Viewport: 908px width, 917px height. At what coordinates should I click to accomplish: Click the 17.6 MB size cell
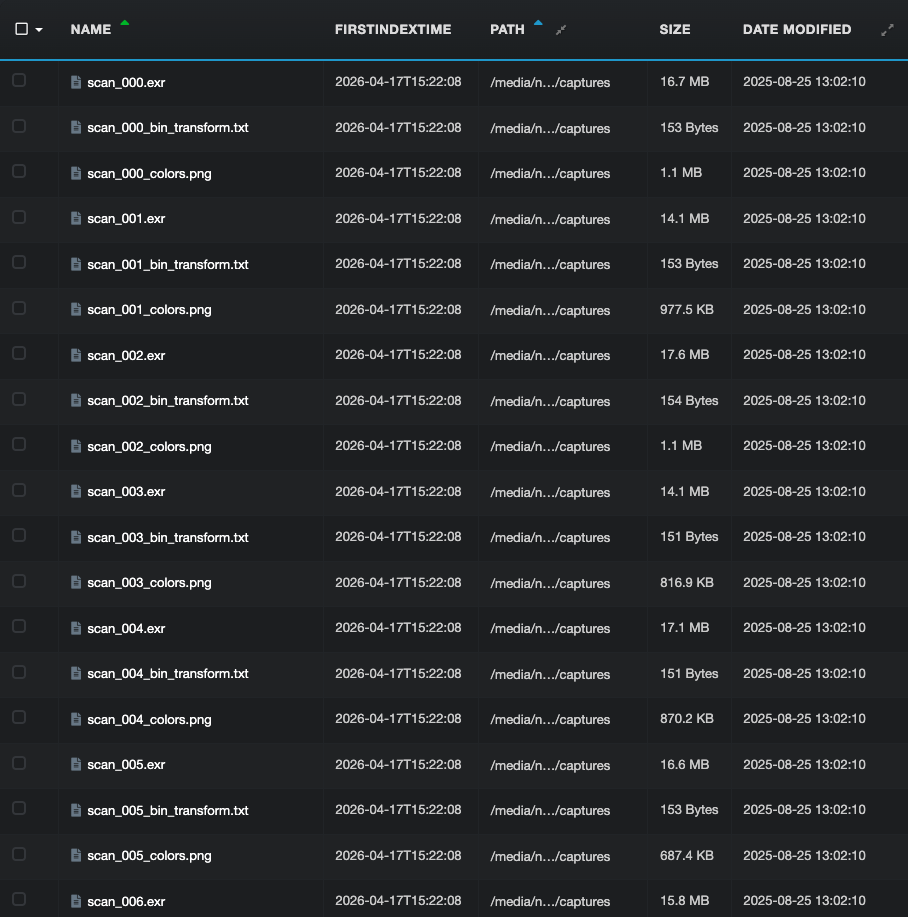click(x=685, y=354)
